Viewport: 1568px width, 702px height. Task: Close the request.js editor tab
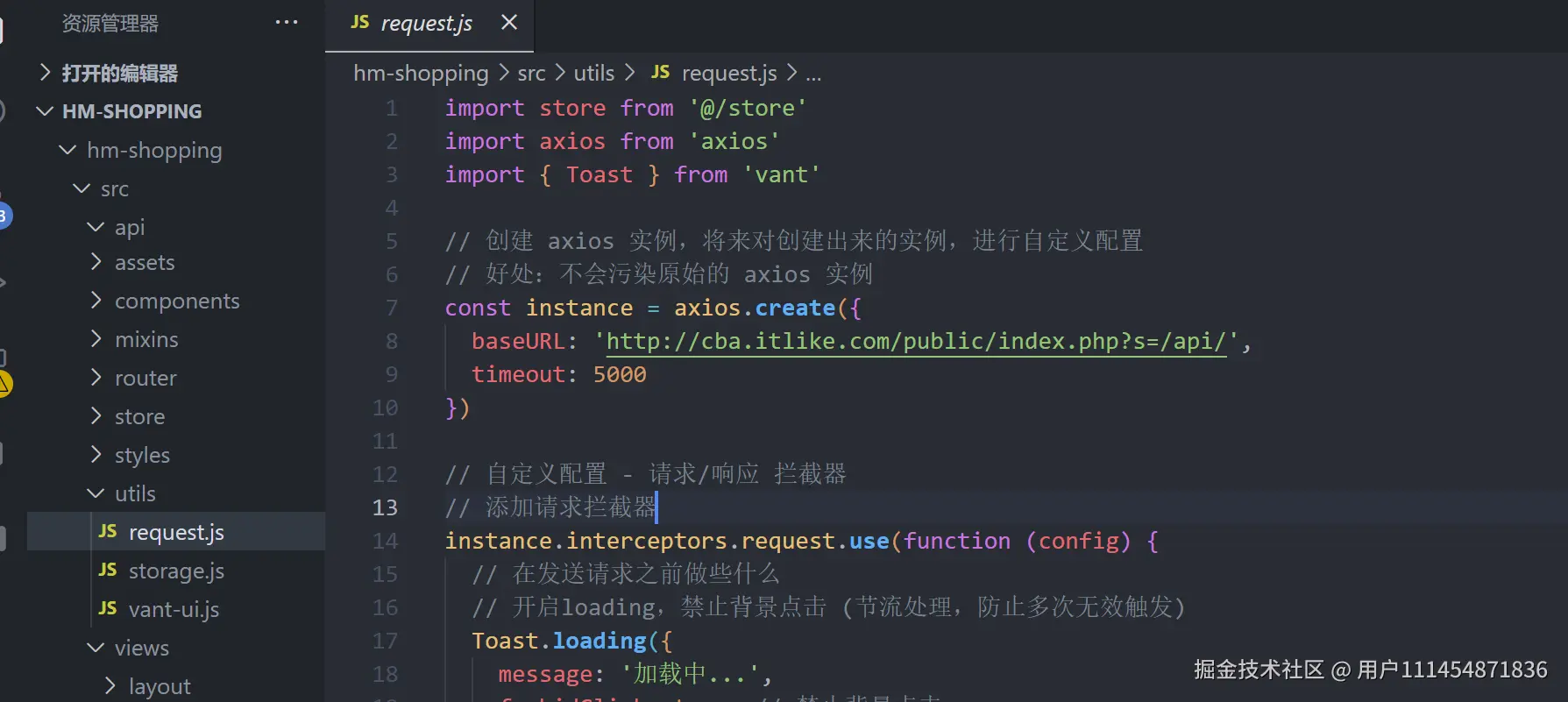[509, 23]
